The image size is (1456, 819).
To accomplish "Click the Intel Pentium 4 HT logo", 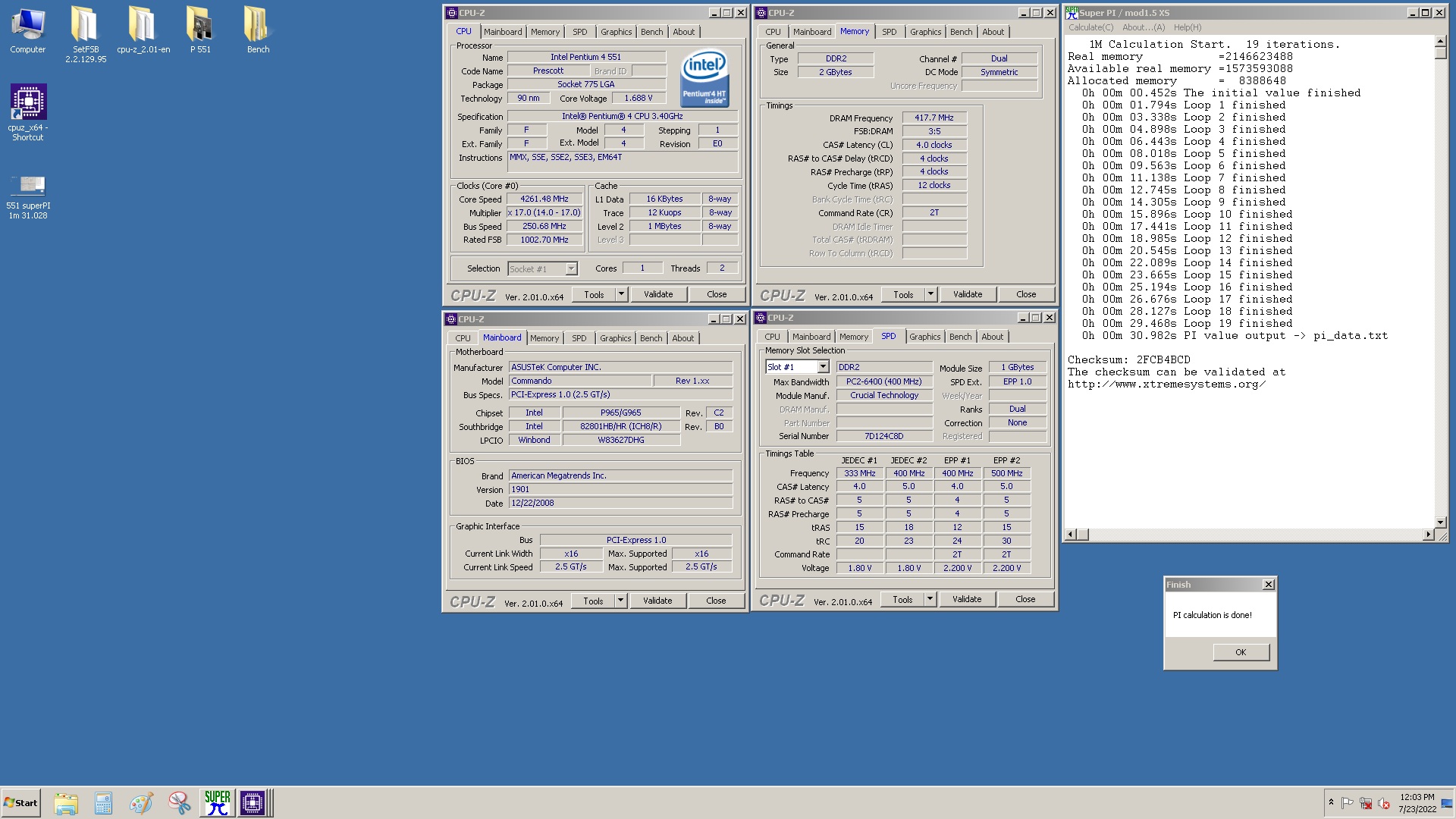I will (x=704, y=78).
